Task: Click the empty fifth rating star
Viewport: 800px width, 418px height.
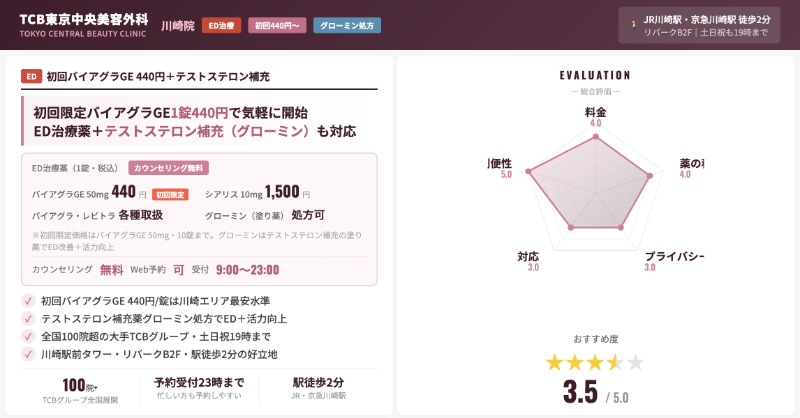Action: [635, 361]
